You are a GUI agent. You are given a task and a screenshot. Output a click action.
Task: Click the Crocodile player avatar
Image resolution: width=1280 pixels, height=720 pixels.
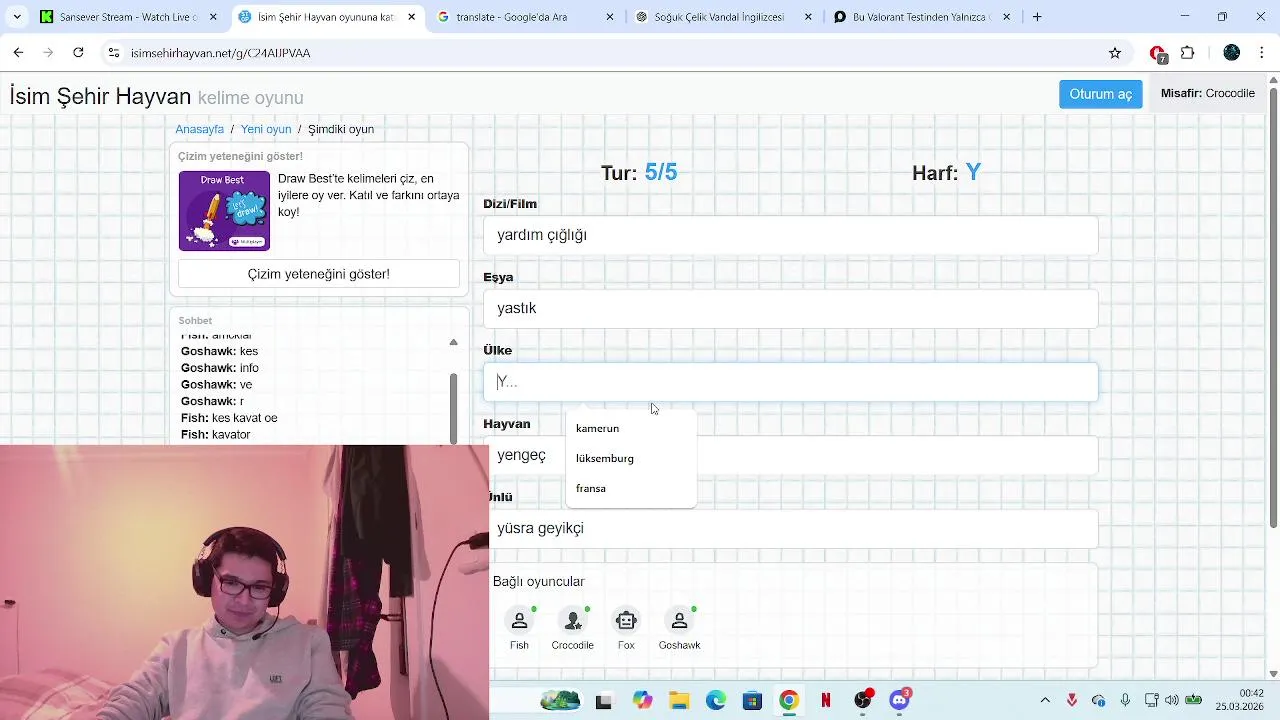[x=572, y=621]
